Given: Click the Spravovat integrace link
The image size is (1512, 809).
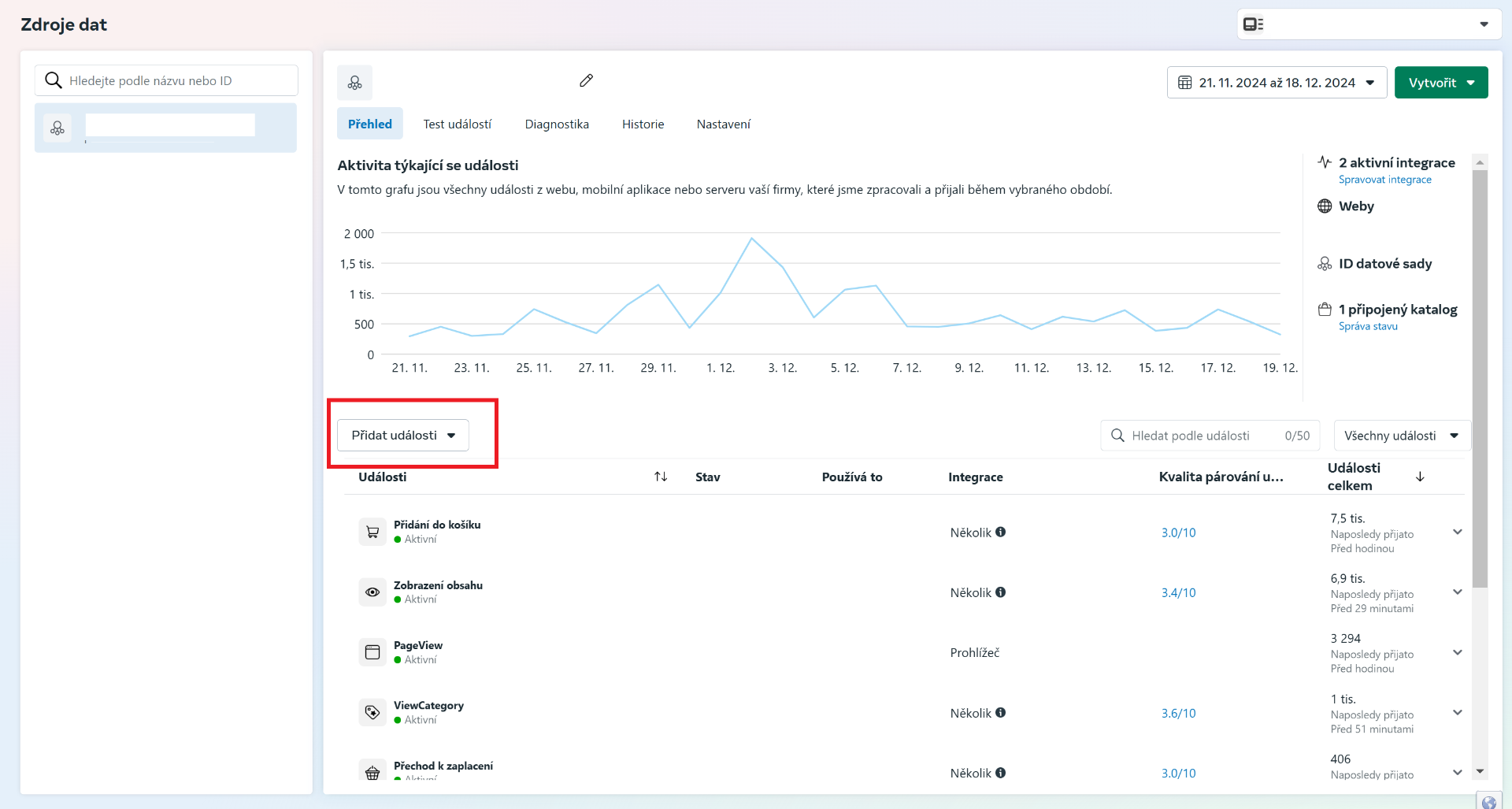Looking at the screenshot, I should [1385, 180].
